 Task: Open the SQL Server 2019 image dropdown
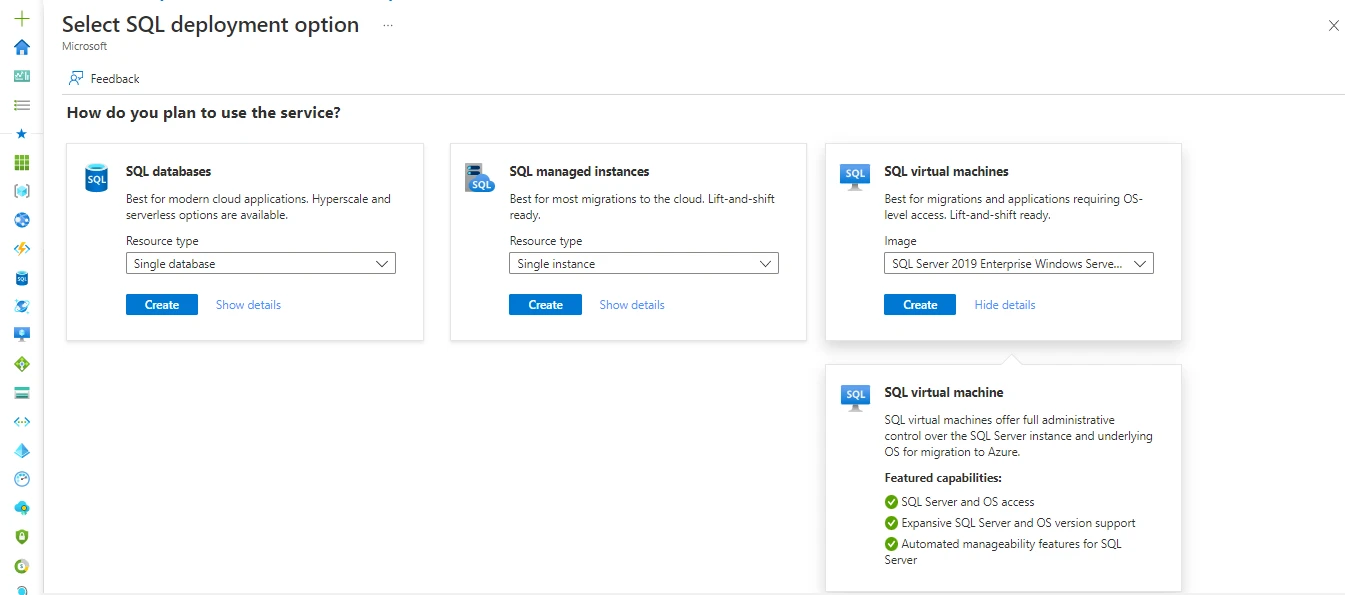point(1017,263)
